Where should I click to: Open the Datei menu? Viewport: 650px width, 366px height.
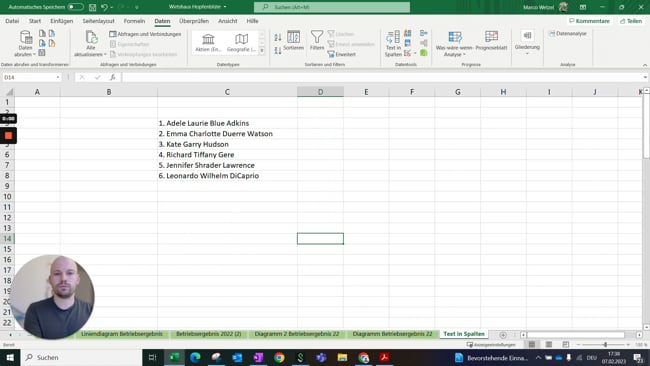(12, 21)
